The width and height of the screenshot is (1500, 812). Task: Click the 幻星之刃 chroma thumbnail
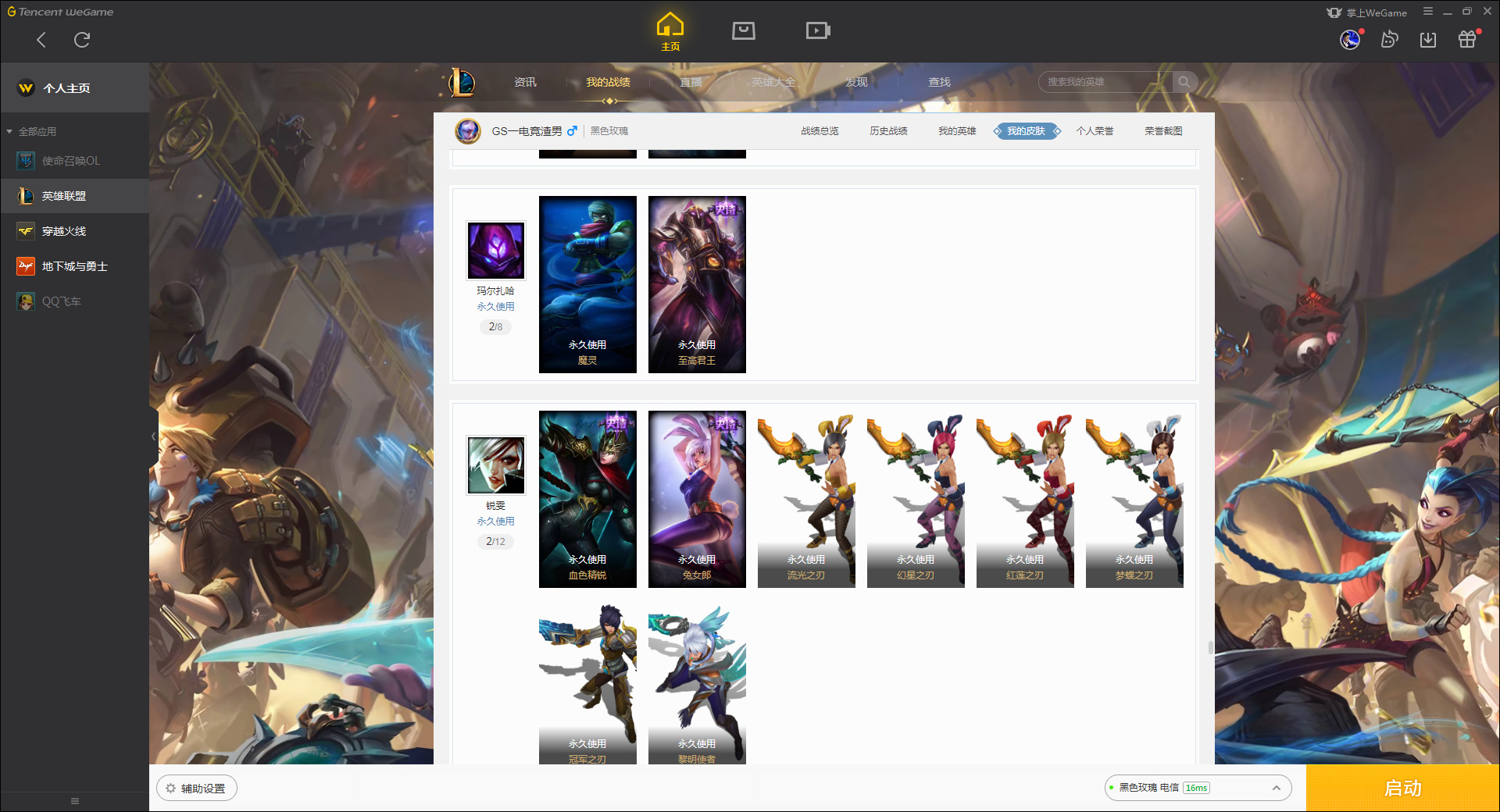point(916,499)
